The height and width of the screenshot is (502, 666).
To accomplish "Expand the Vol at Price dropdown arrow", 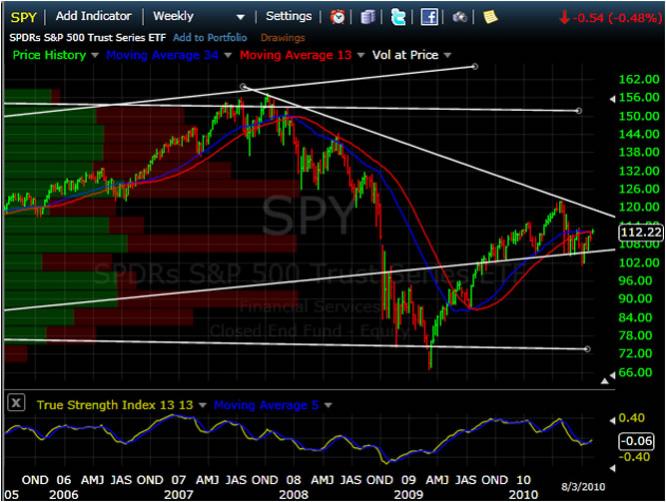I will (x=447, y=55).
